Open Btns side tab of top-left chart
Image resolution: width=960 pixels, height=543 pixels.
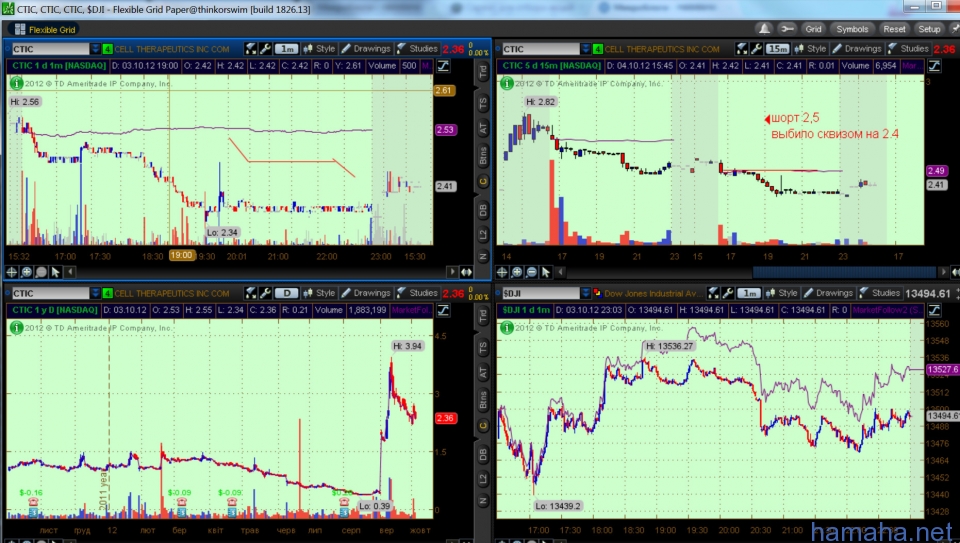click(x=483, y=156)
